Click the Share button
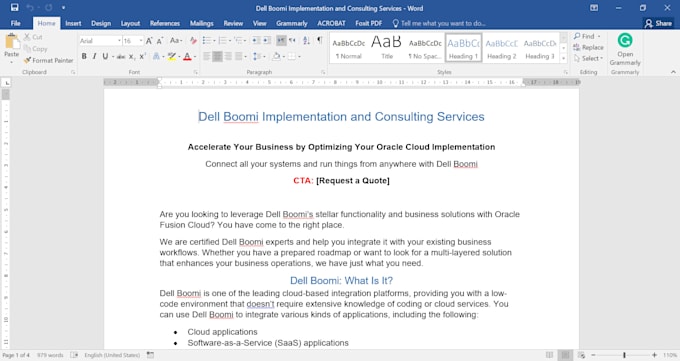The width and height of the screenshot is (680, 361). (x=658, y=23)
